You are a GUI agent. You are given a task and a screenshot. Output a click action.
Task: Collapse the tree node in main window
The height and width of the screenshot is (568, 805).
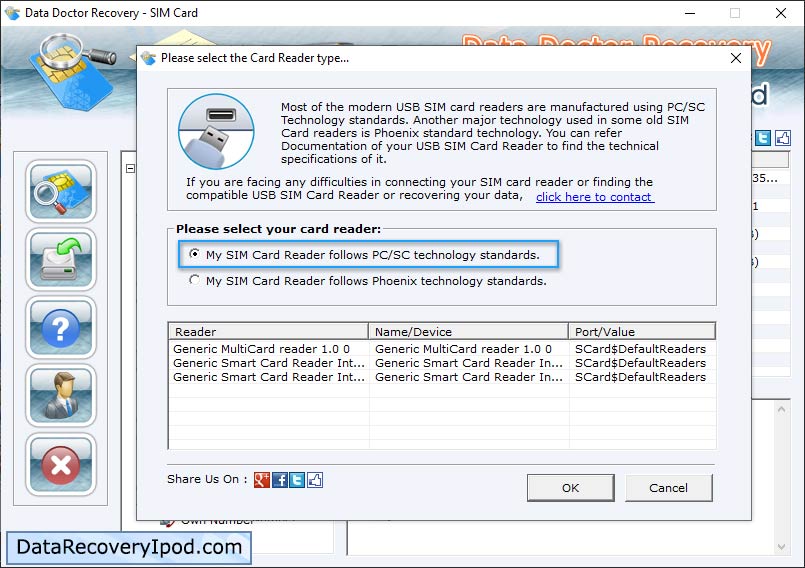(130, 168)
